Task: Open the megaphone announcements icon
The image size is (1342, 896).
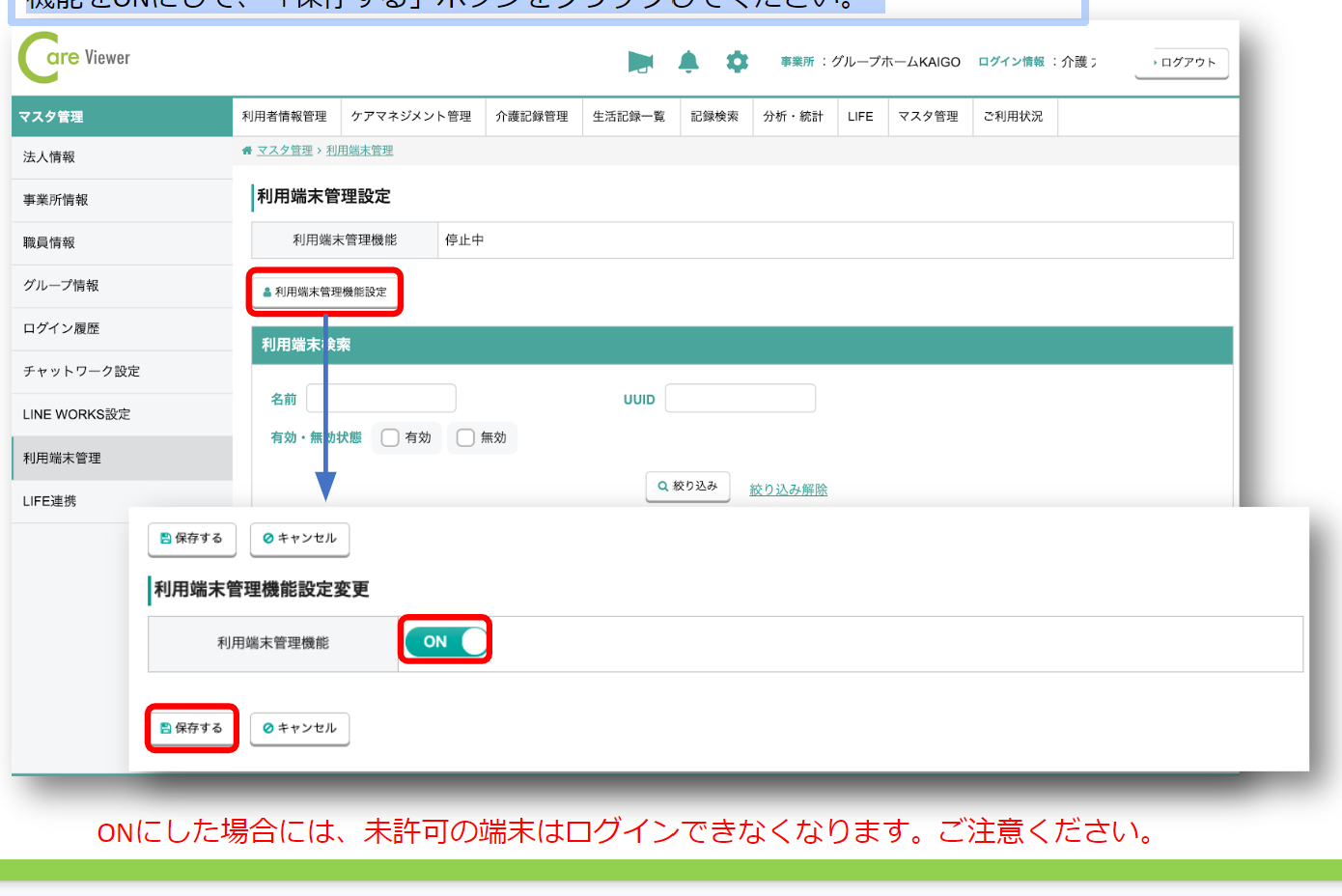Action: (640, 62)
